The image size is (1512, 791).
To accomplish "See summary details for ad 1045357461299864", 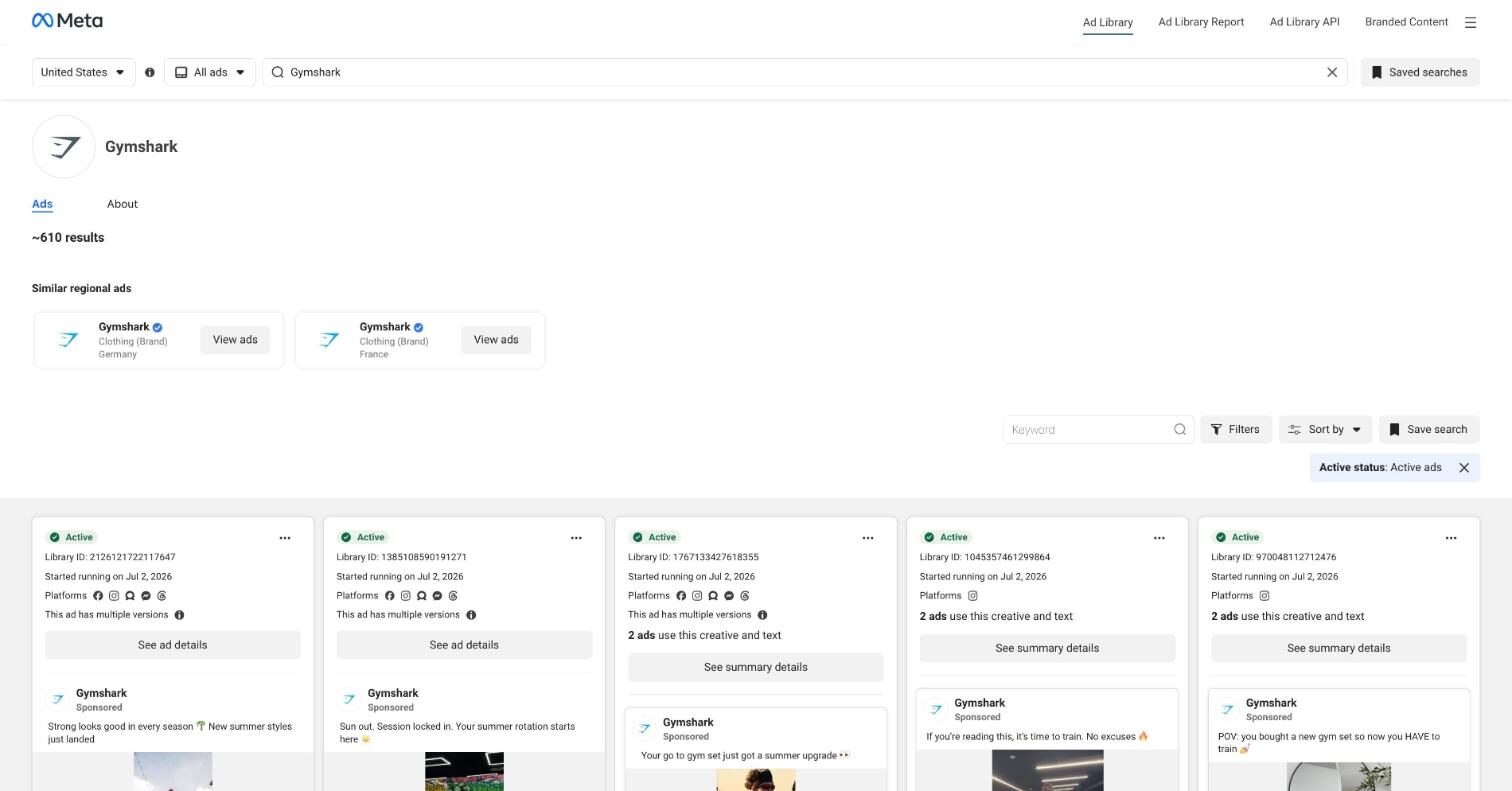I will tap(1047, 648).
